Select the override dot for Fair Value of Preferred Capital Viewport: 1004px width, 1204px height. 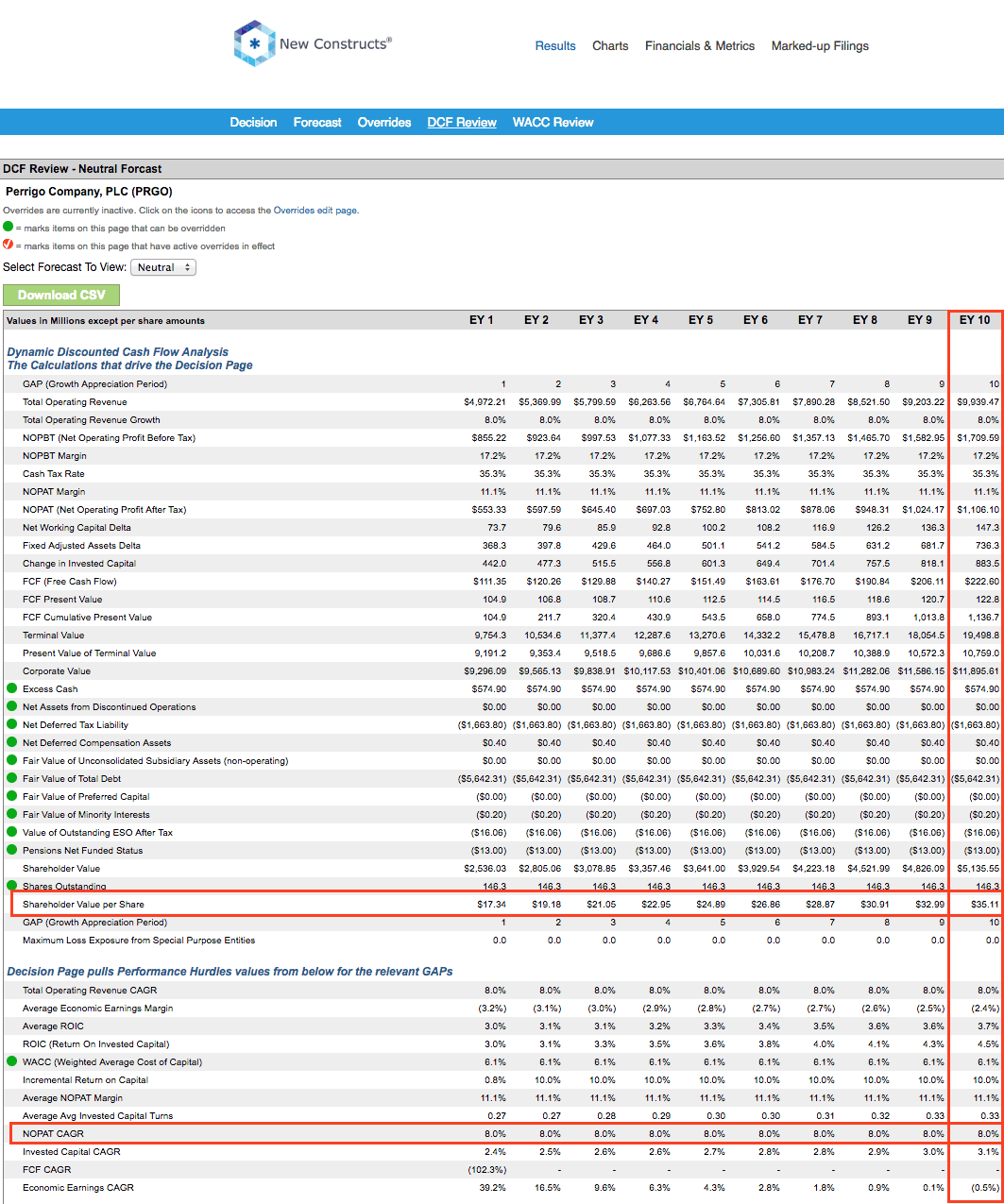(x=11, y=796)
